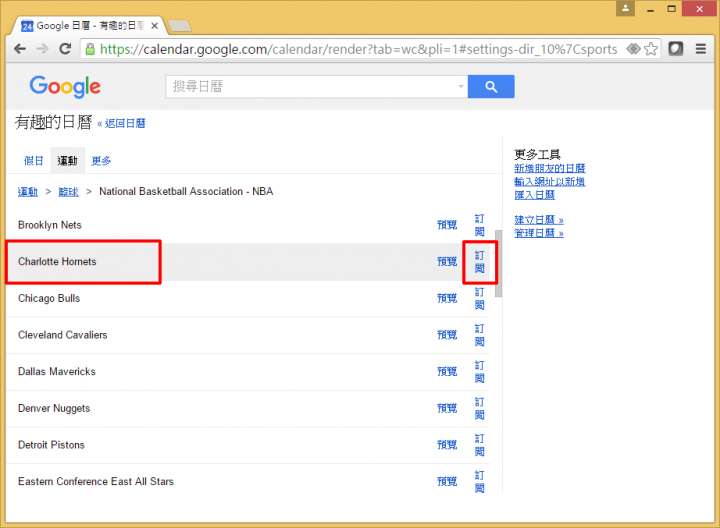This screenshot has width=720, height=528.
Task: Open the 管理日曆 link
Action: 539,233
